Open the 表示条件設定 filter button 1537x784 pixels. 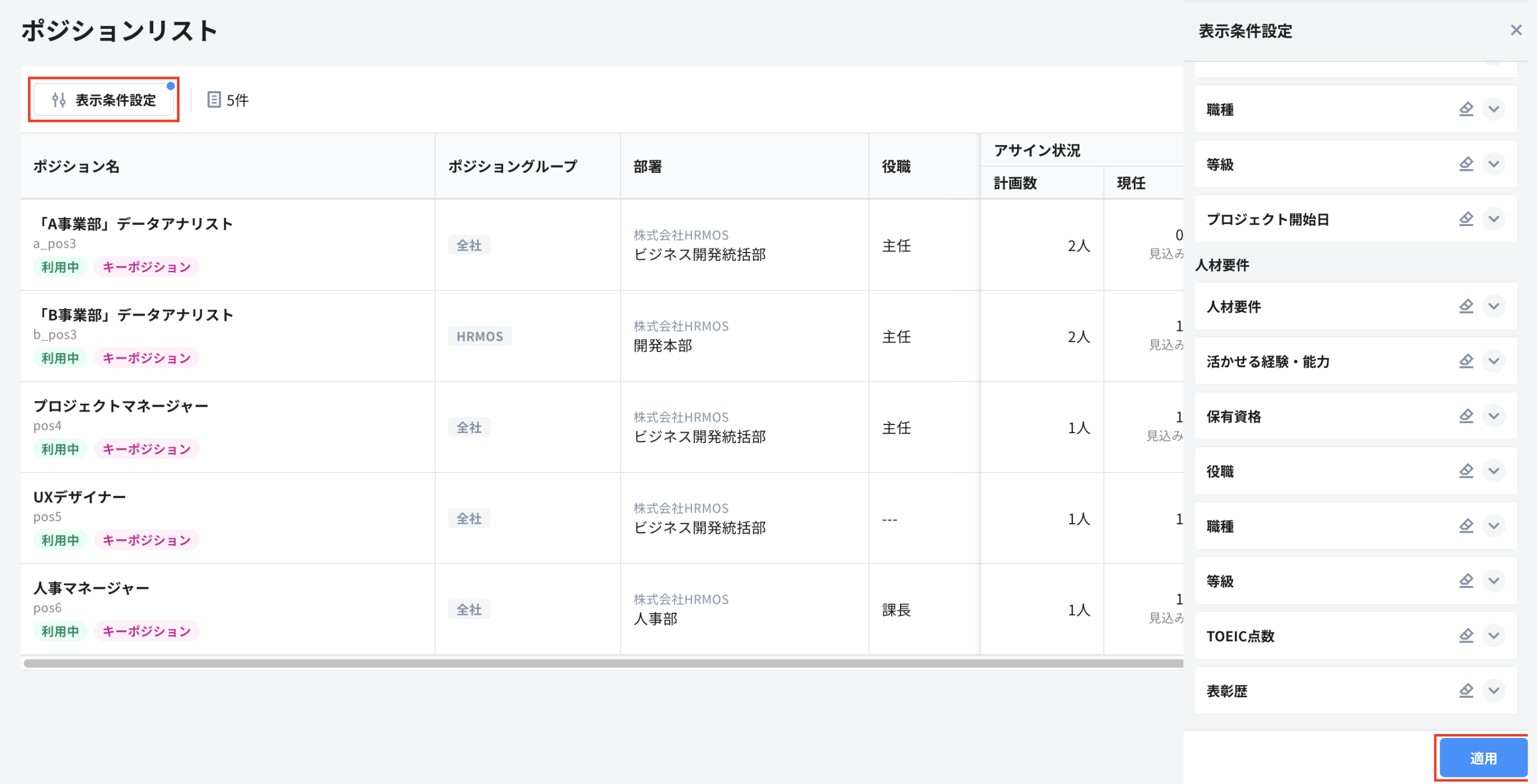click(x=104, y=99)
